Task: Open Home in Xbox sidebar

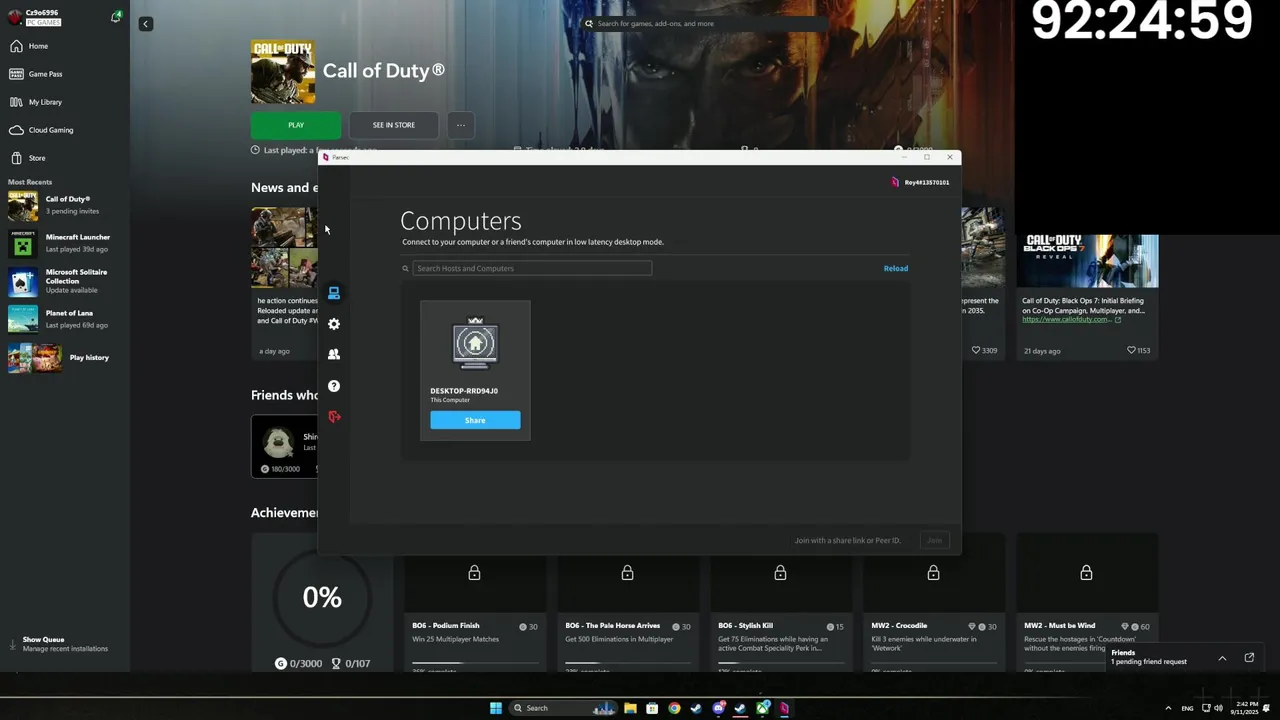Action: click(x=38, y=46)
